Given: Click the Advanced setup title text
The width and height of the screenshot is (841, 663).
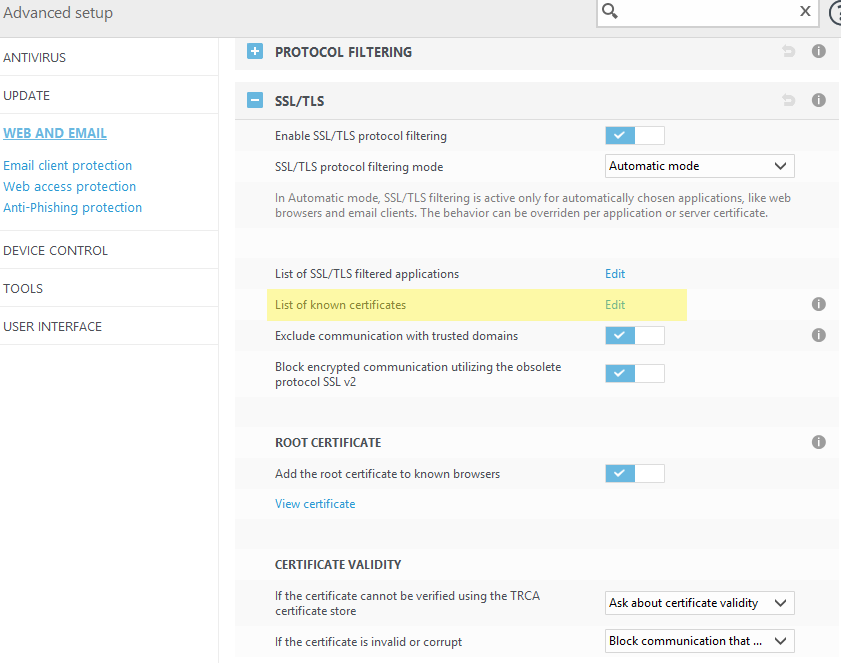Looking at the screenshot, I should (x=58, y=12).
